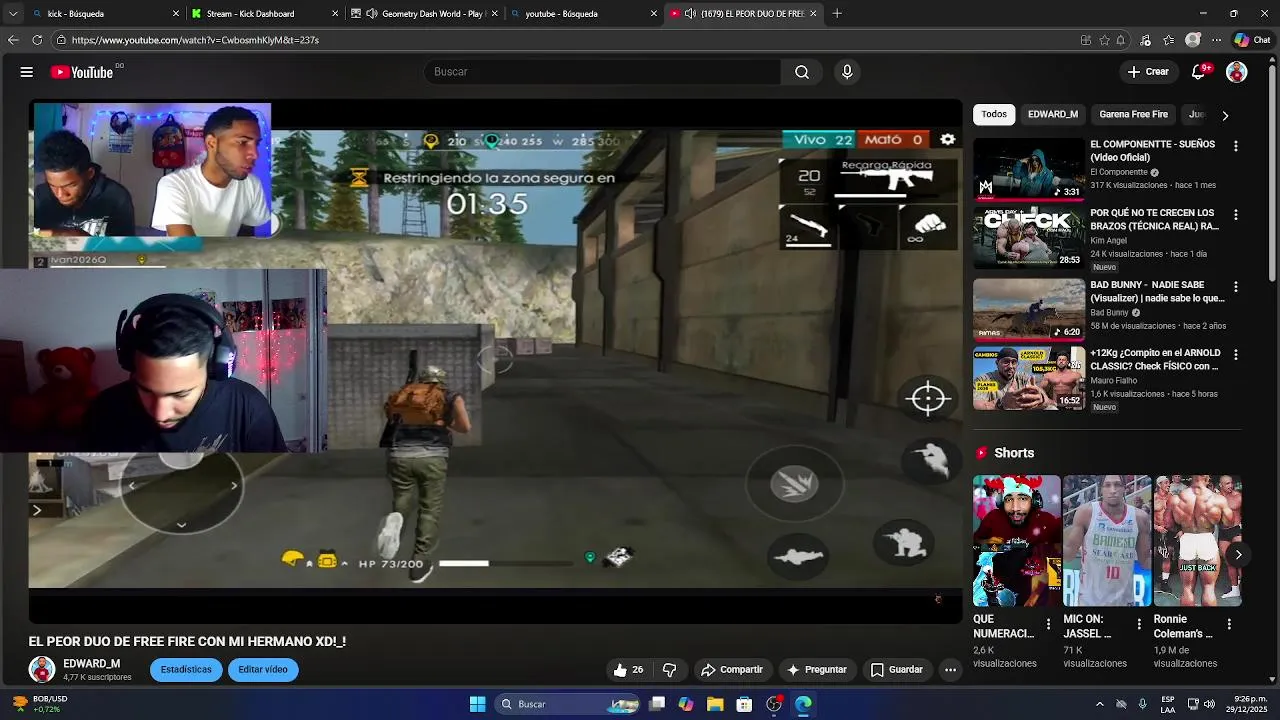
Task: Open File Explorer from the taskbar
Action: [x=715, y=704]
